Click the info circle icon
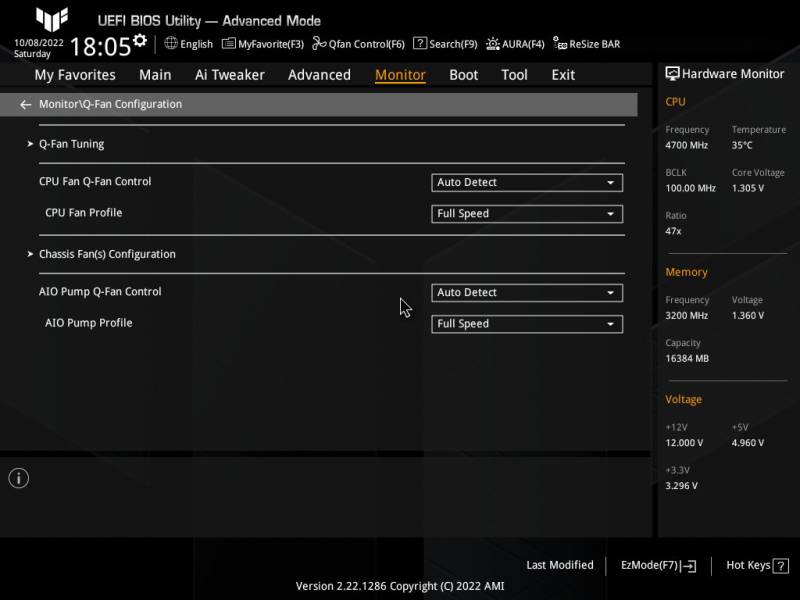Screen dimensions: 800x600 (19, 478)
